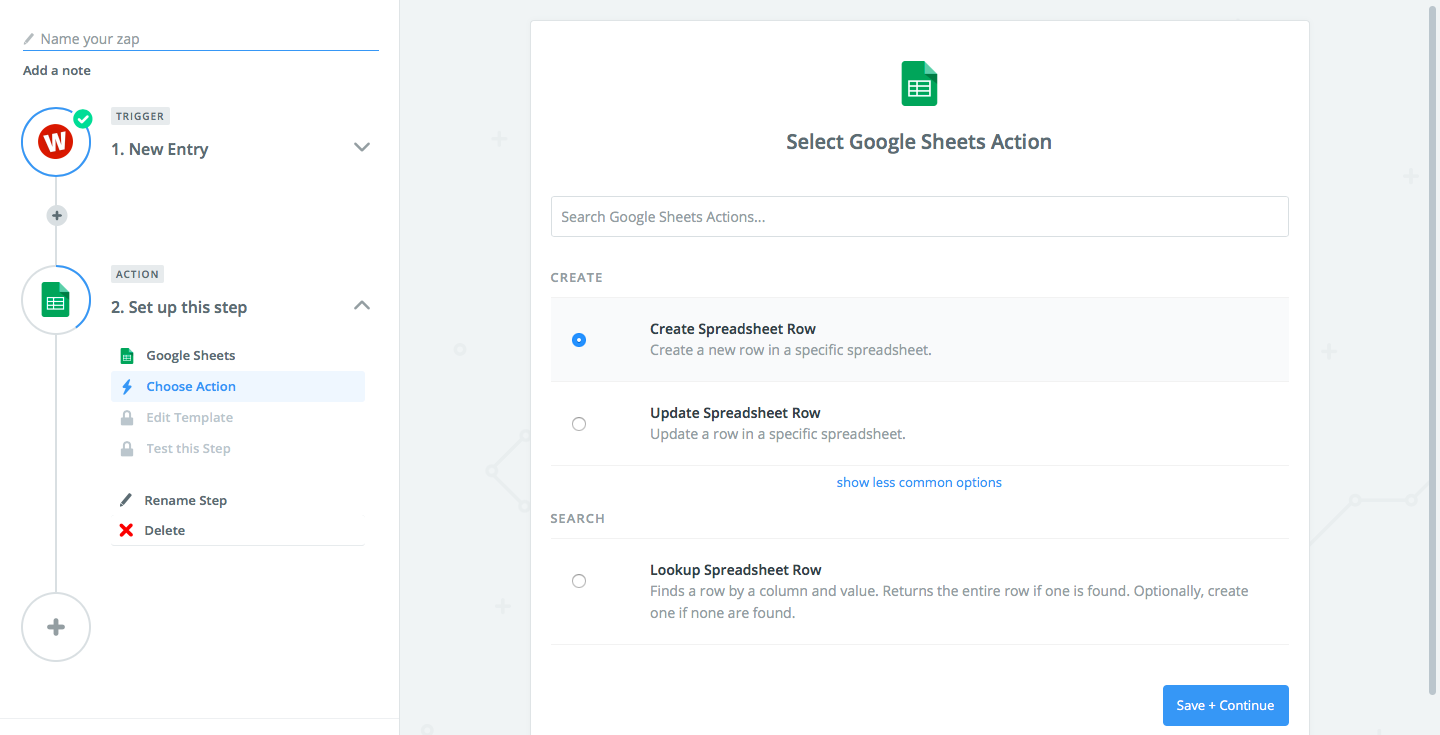The image size is (1440, 735).
Task: Click the Google Sheets action step icon
Action: coord(56,300)
